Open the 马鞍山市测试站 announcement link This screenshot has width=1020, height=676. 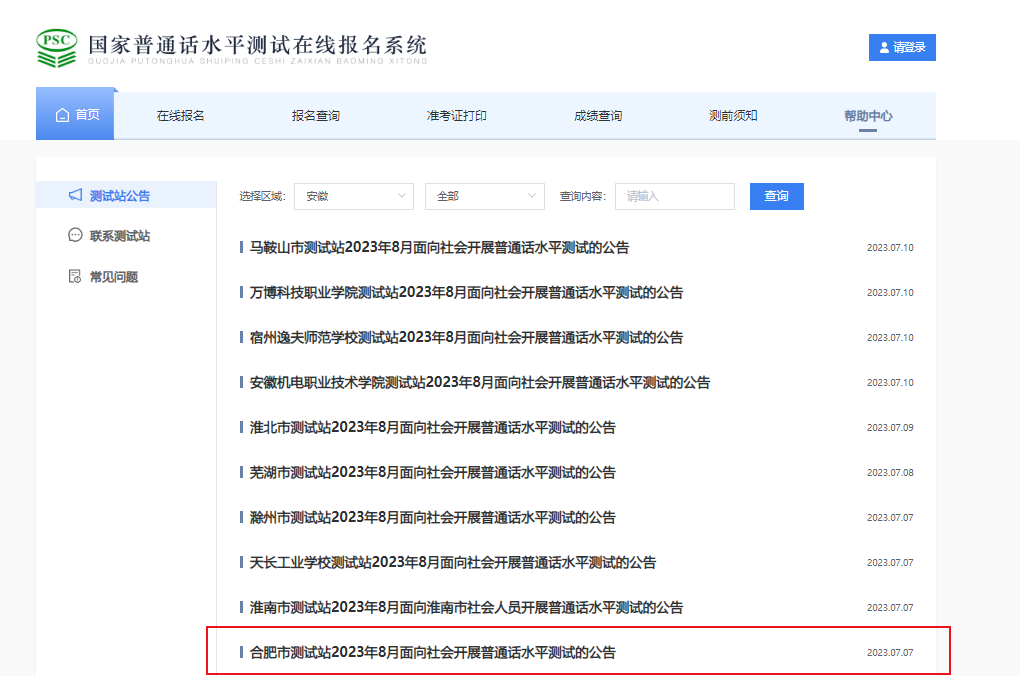pyautogui.click(x=439, y=248)
